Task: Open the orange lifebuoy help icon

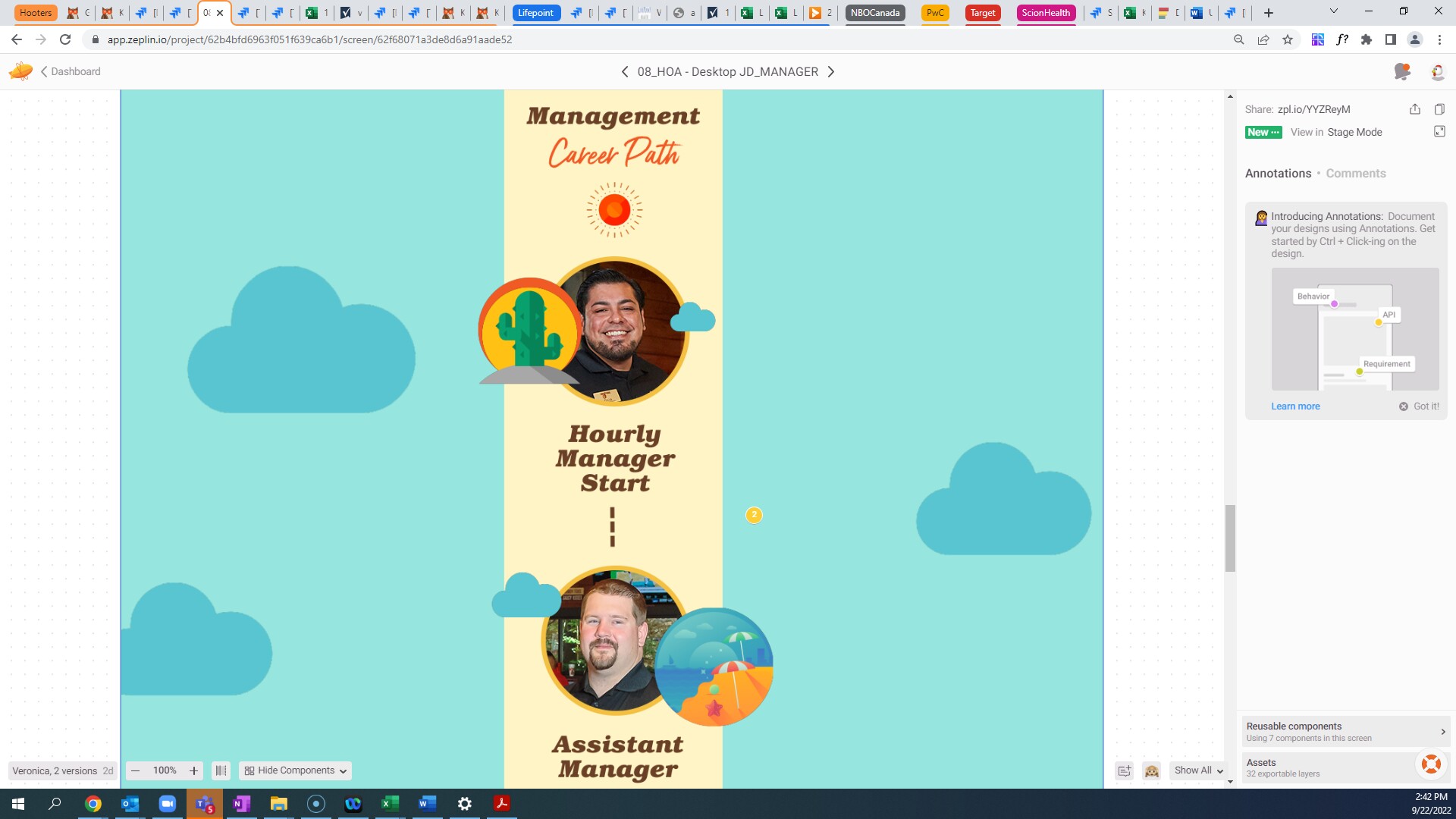Action: pyautogui.click(x=1431, y=764)
